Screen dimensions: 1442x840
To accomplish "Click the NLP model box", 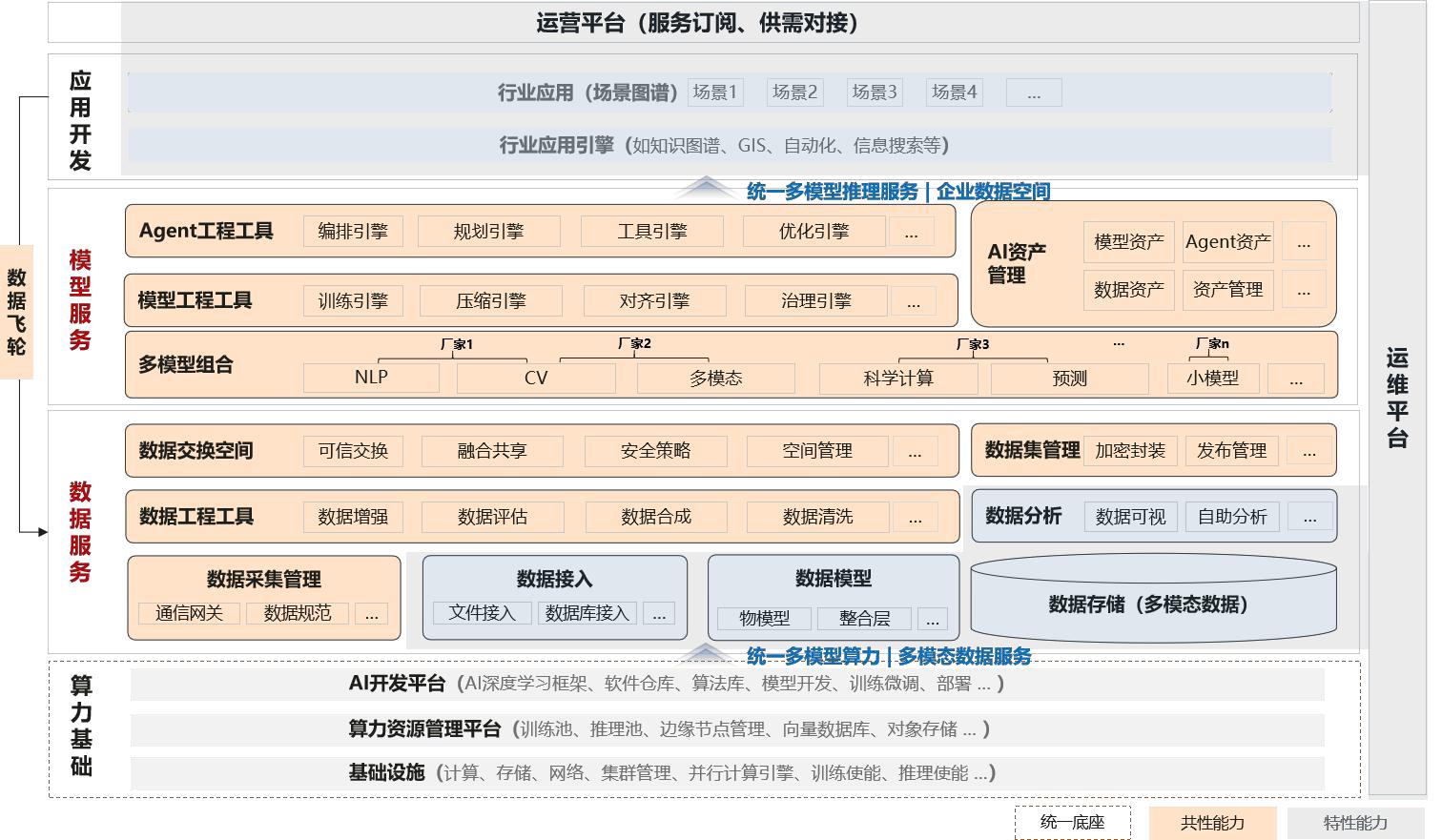I will tap(371, 378).
